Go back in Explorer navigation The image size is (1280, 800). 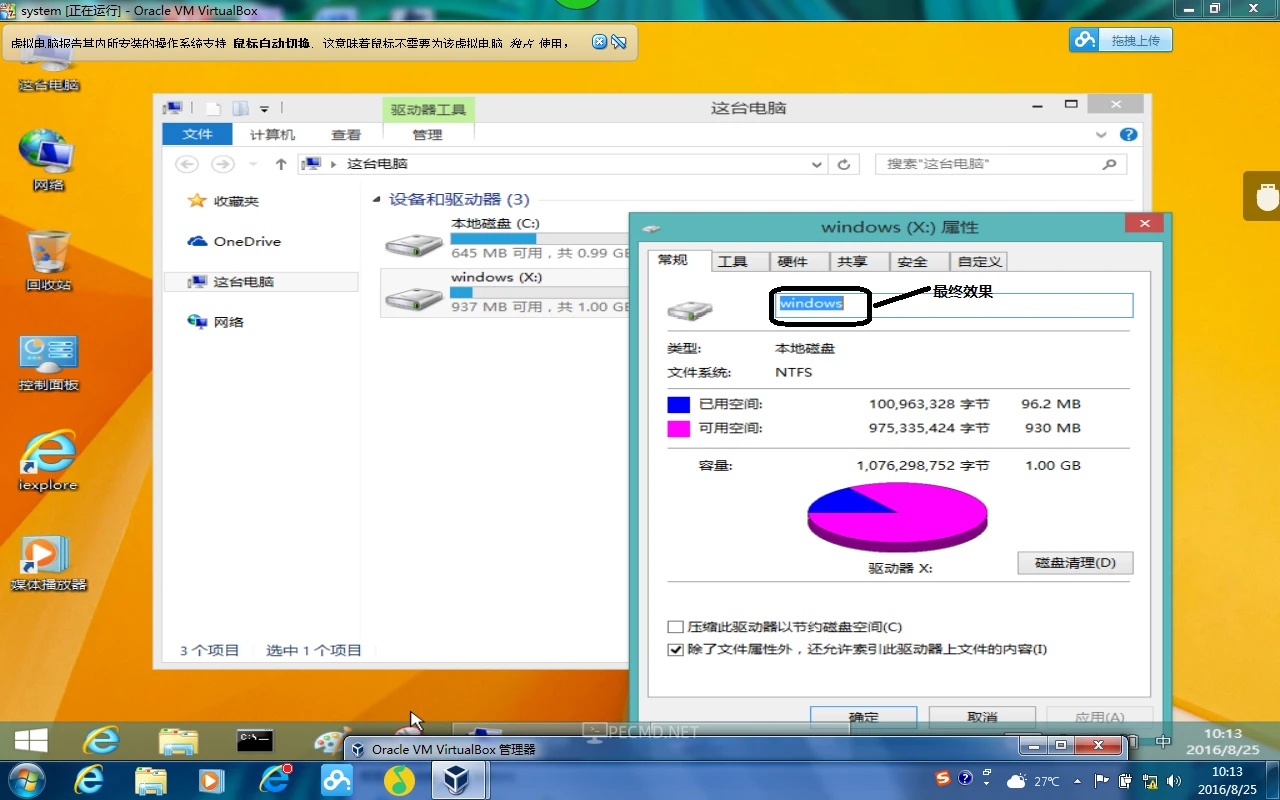click(186, 164)
